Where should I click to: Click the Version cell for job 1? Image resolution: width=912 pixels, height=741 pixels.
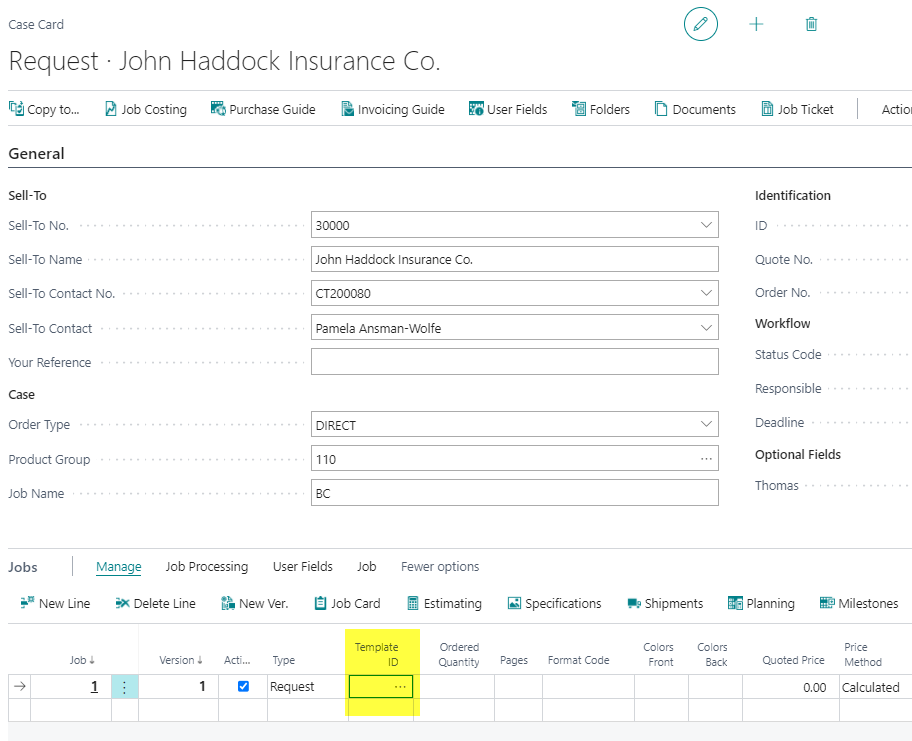click(x=179, y=687)
